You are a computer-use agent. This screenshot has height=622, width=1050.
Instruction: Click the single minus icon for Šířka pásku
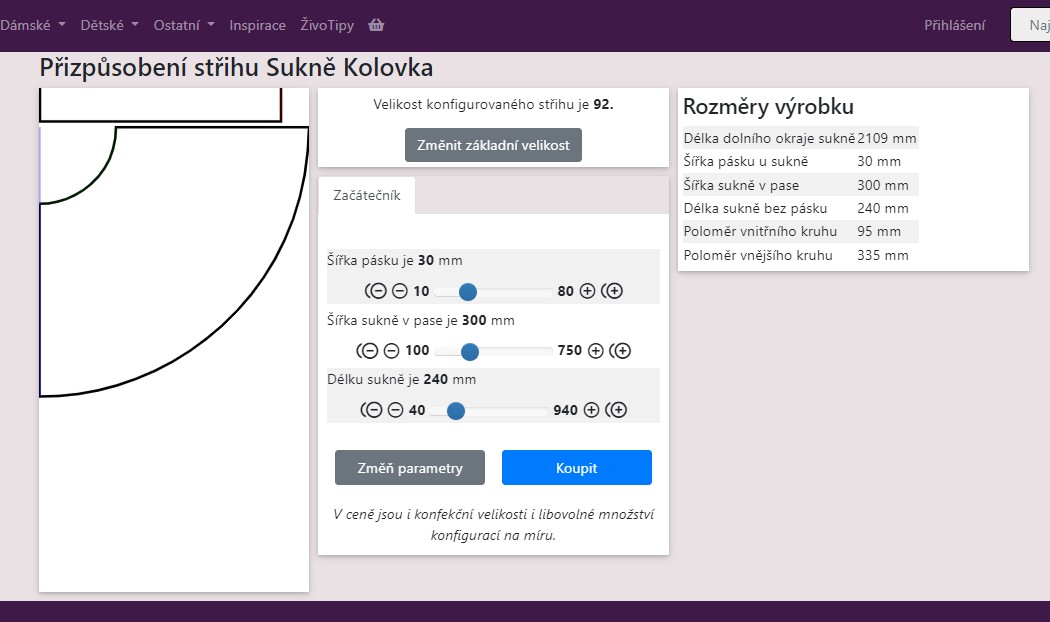pos(399,291)
